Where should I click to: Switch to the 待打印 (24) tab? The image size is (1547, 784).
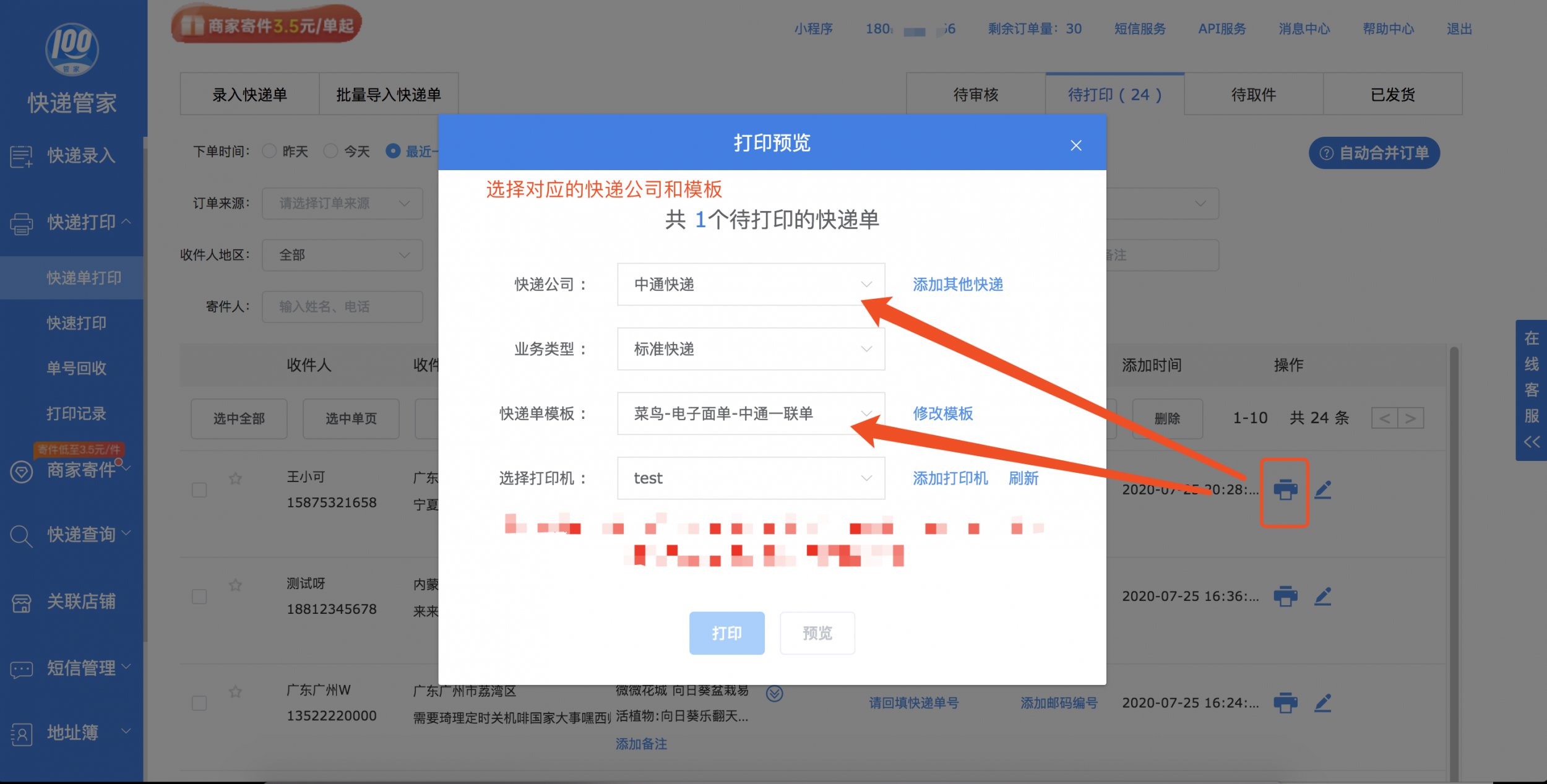coord(1115,94)
